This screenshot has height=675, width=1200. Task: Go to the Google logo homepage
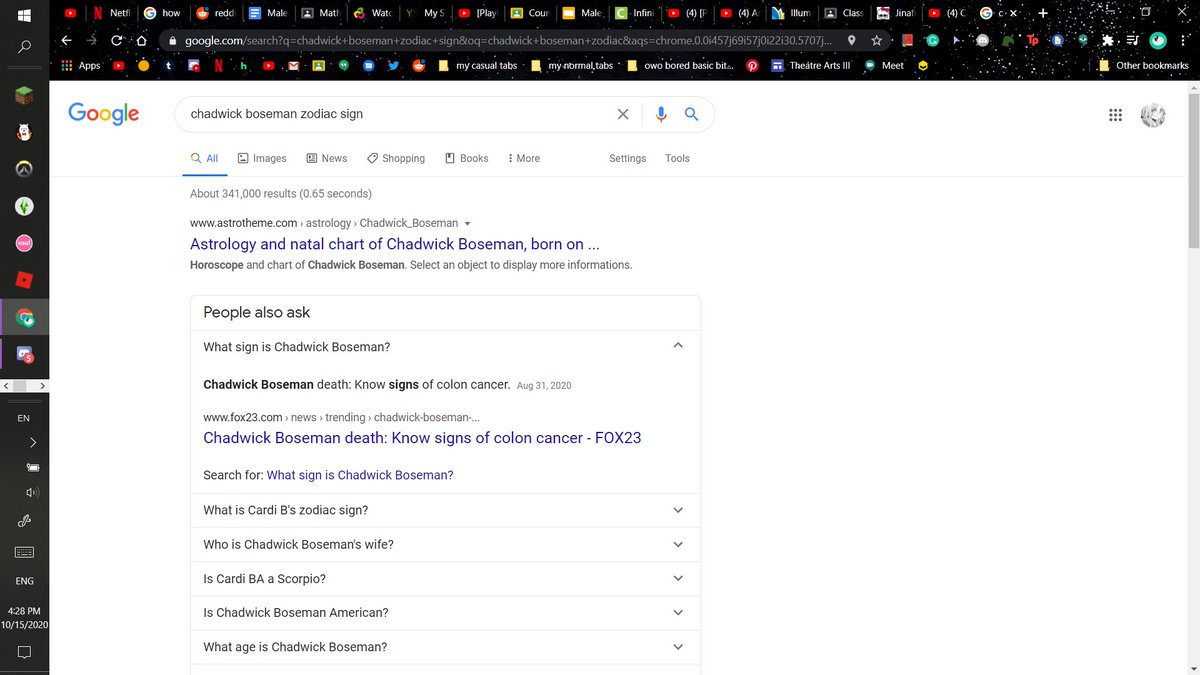coord(104,114)
